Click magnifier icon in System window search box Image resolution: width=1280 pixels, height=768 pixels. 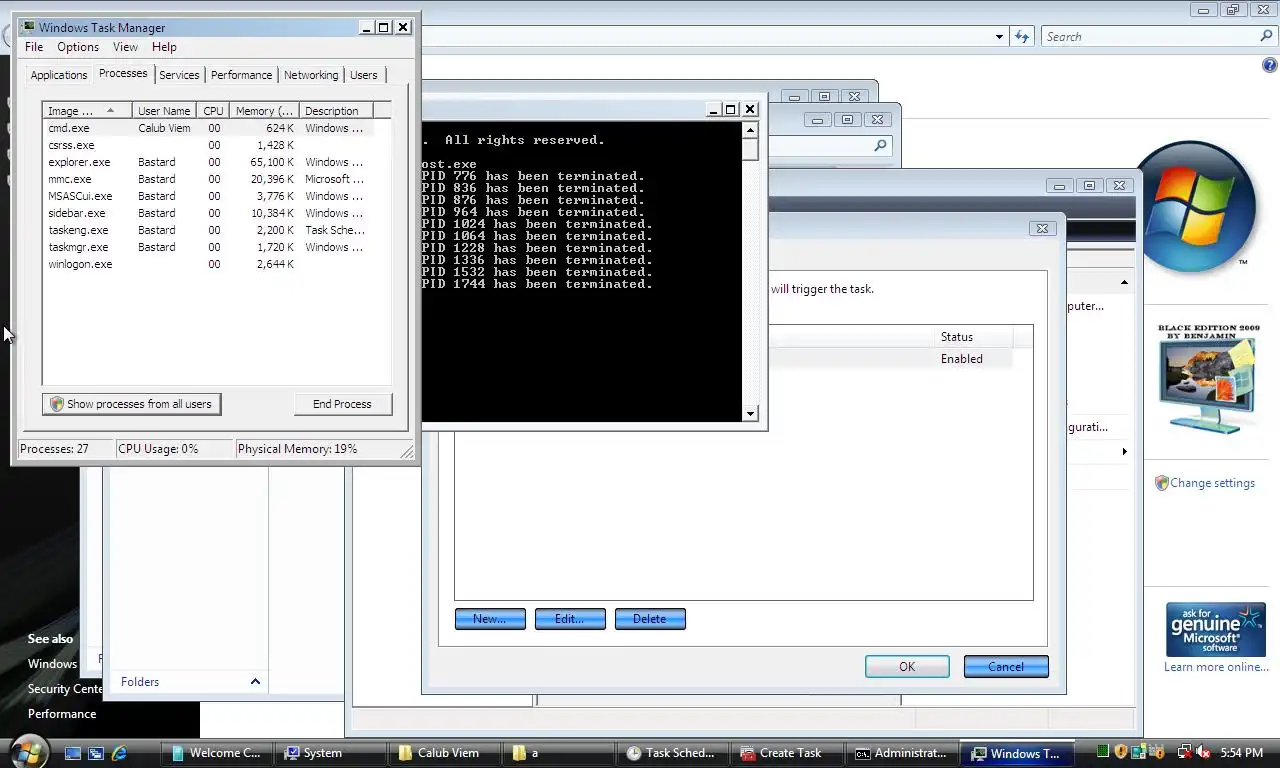click(x=1266, y=36)
